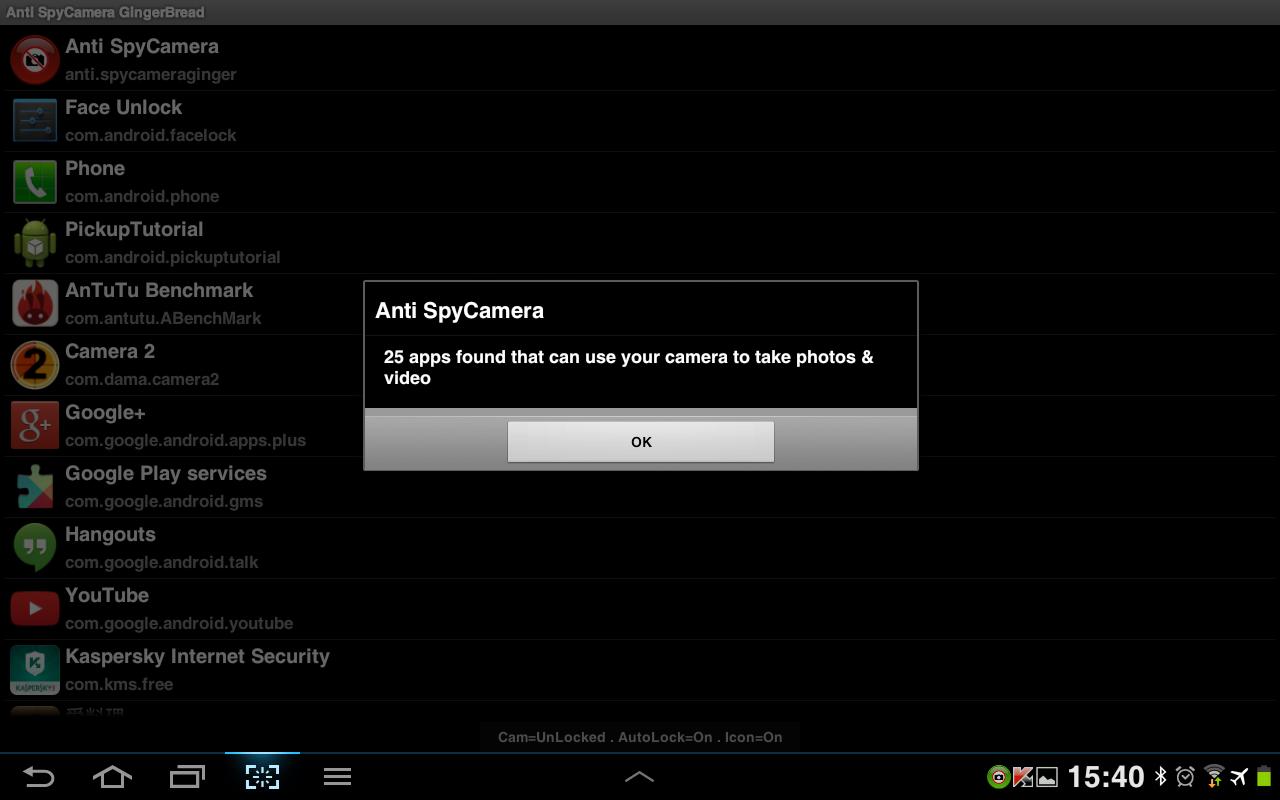Viewport: 1280px width, 800px height.
Task: Tap the Hangouts green quote icon
Action: click(x=35, y=548)
